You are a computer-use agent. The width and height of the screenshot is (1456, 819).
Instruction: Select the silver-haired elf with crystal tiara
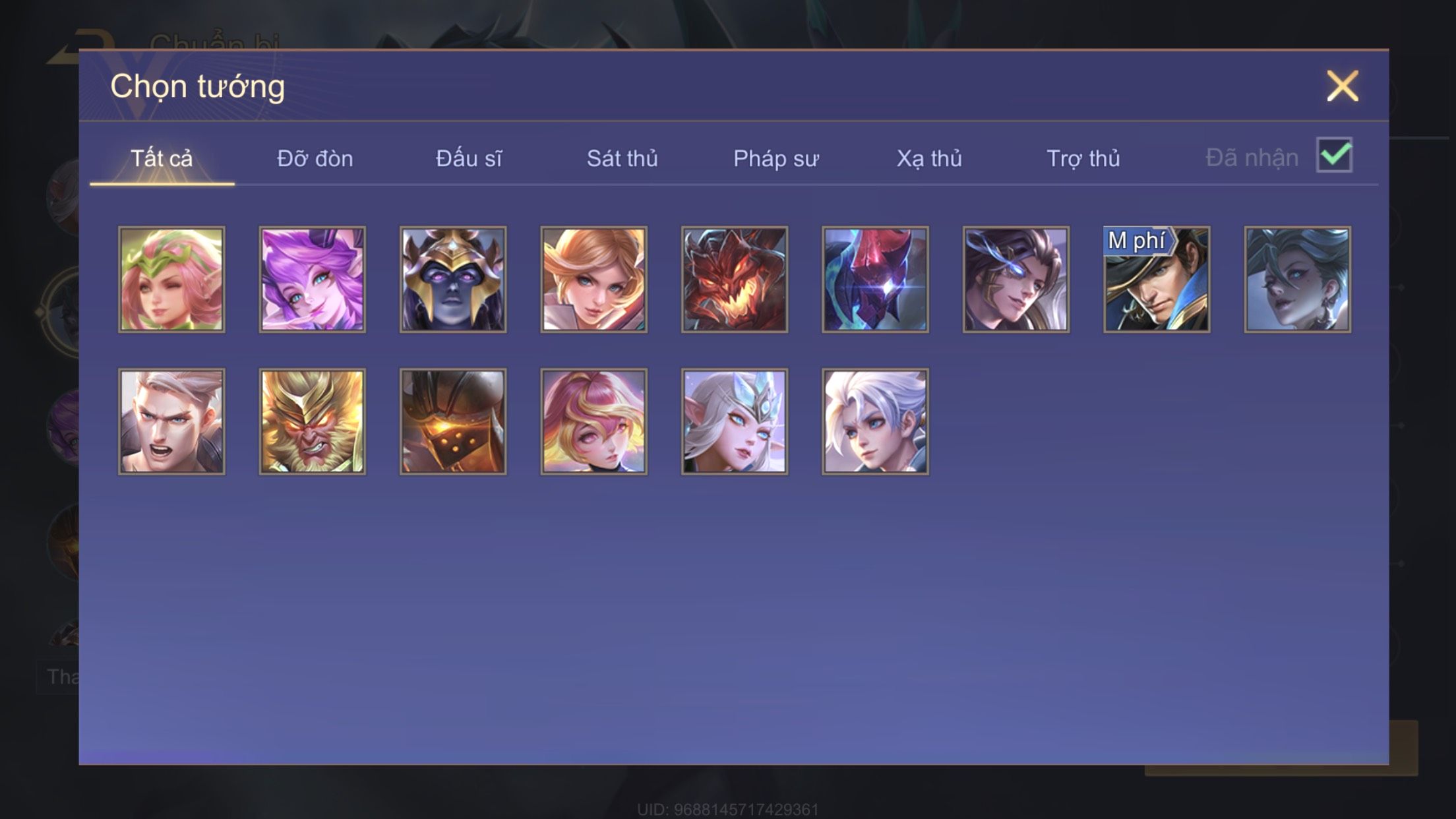(x=735, y=421)
